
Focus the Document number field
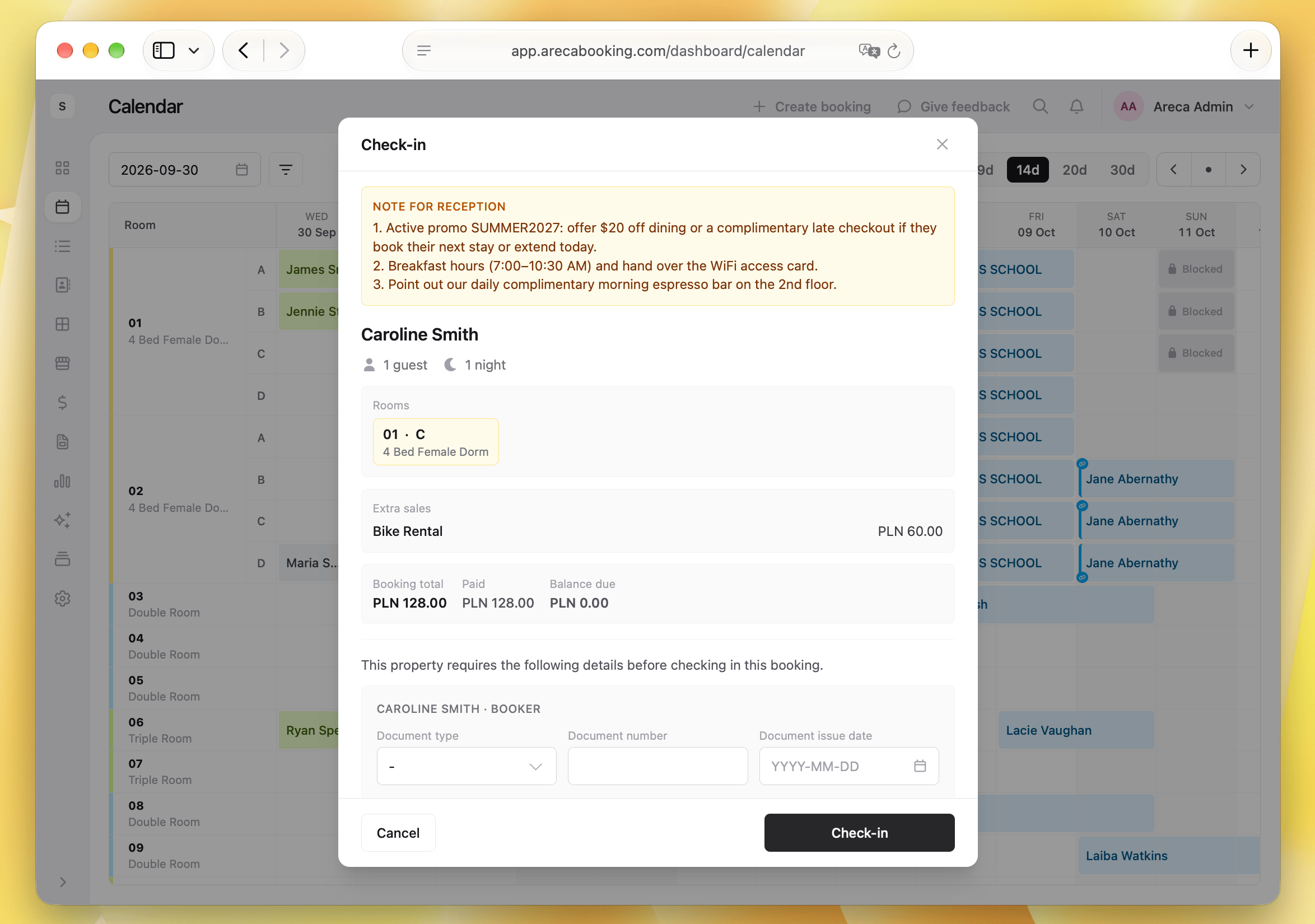(x=657, y=766)
